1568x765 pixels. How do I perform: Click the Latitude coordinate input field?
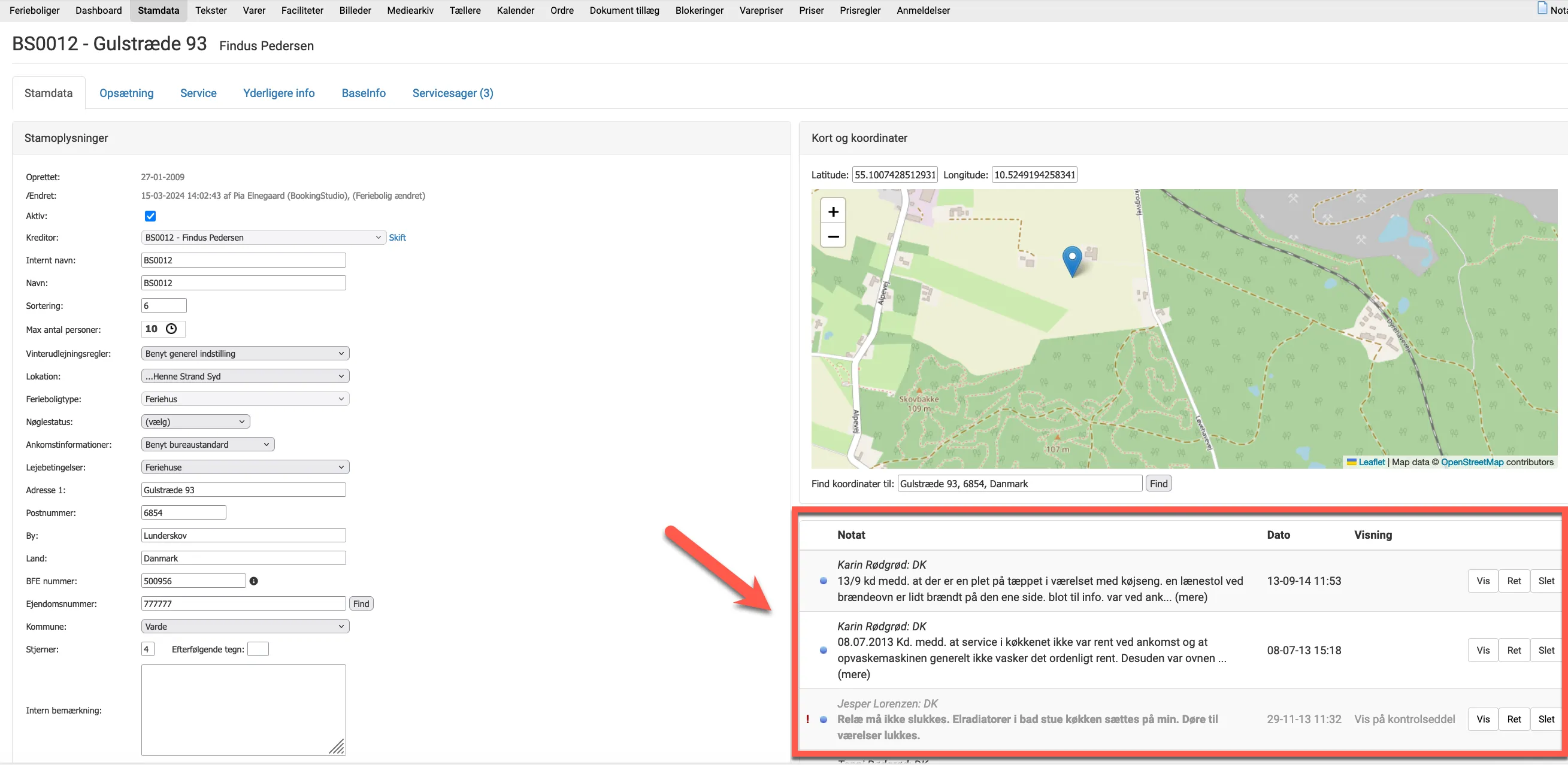click(895, 174)
